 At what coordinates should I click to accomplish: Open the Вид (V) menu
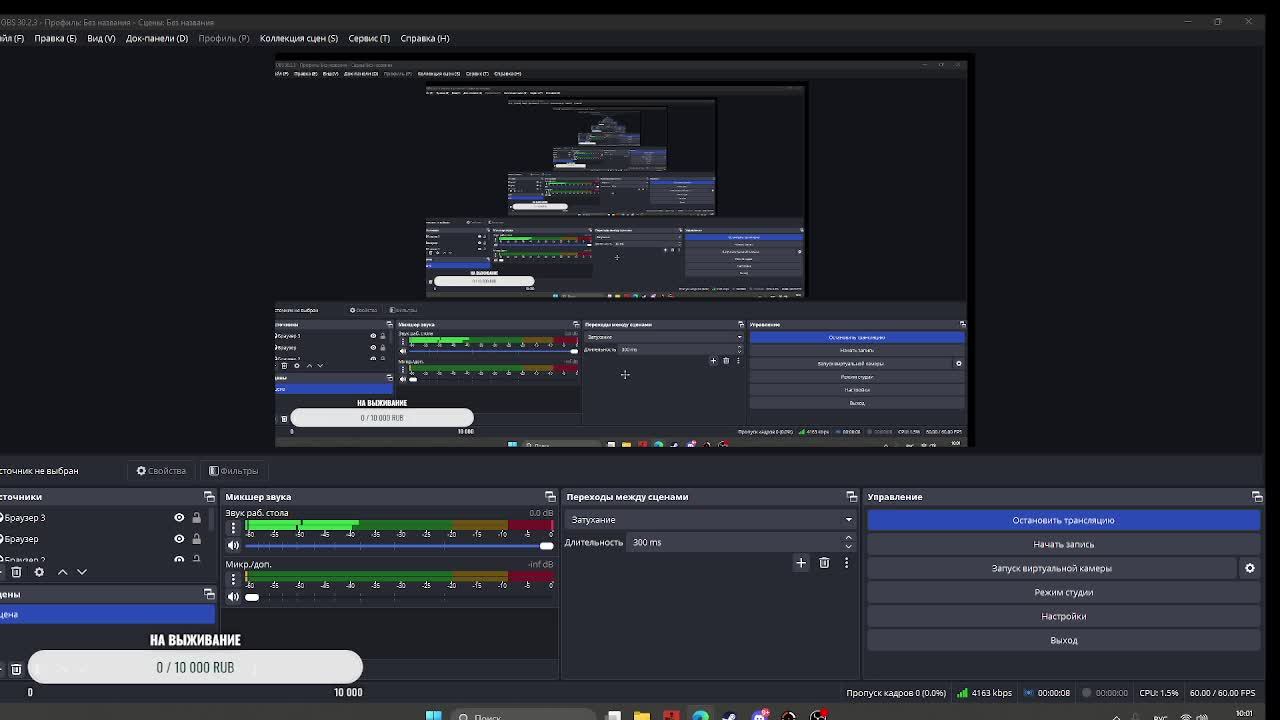[x=101, y=38]
